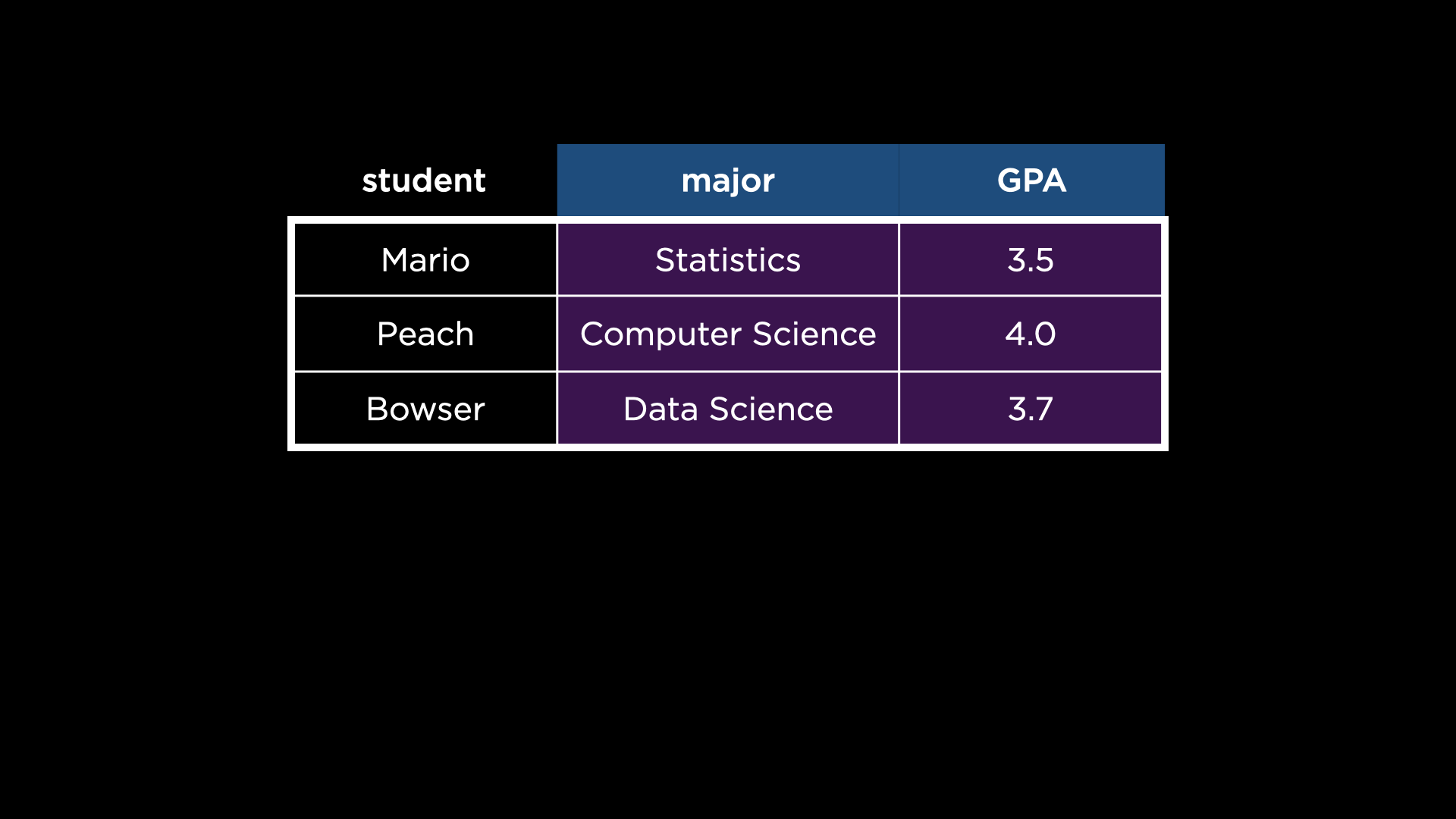Select the major column header
Viewport: 1456px width, 819px height.
click(727, 180)
